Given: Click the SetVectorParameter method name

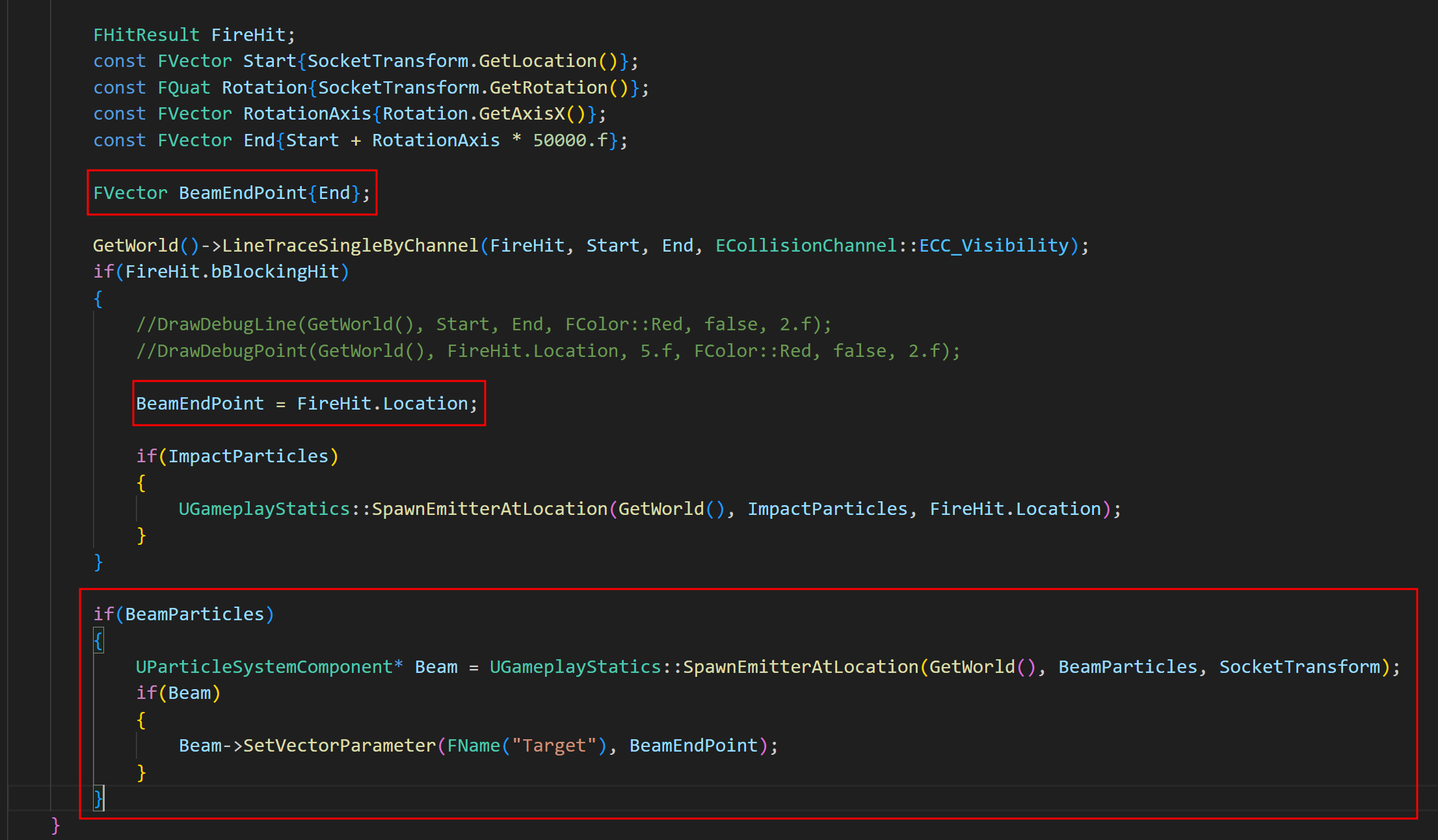Looking at the screenshot, I should click(x=339, y=746).
